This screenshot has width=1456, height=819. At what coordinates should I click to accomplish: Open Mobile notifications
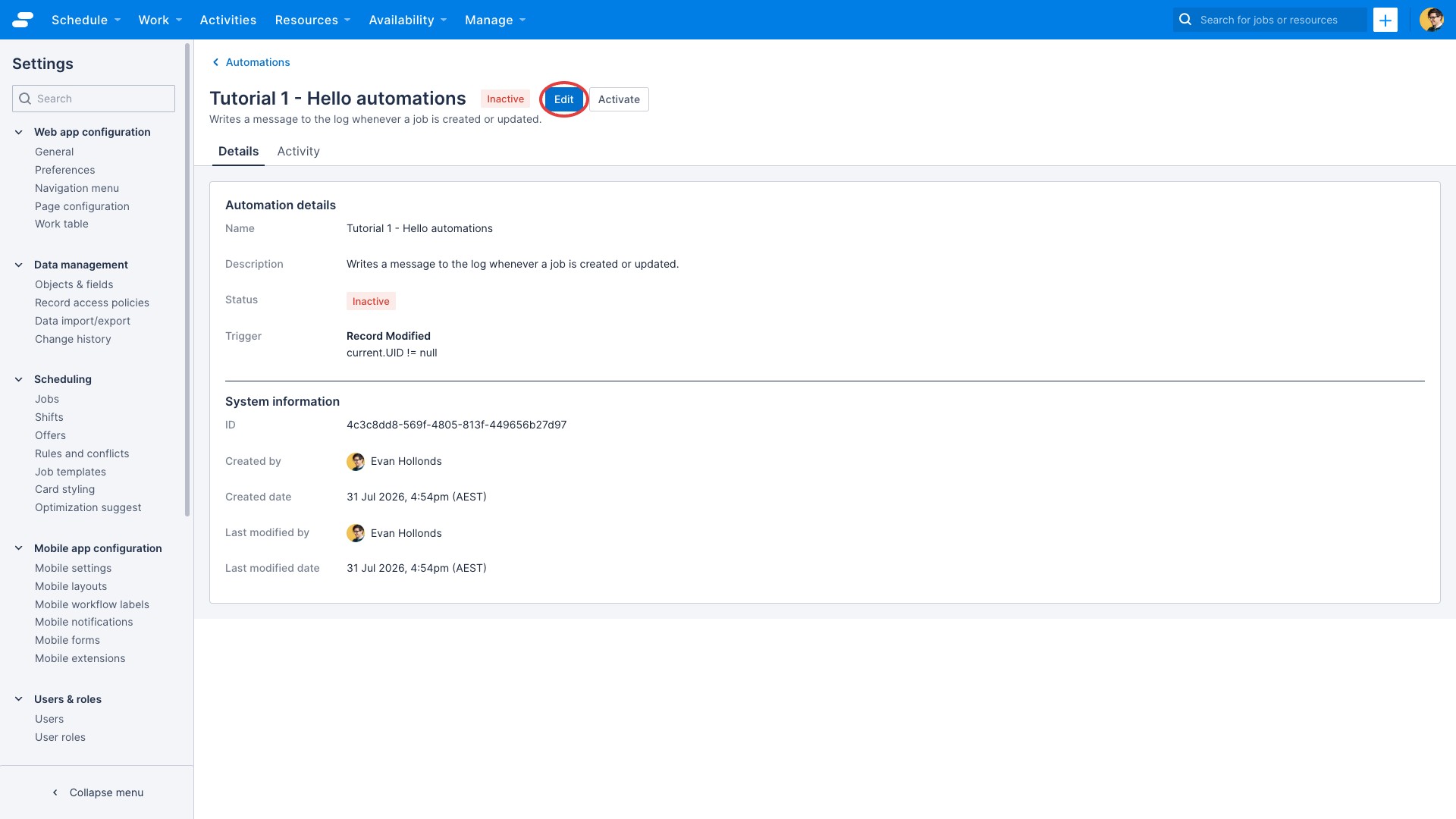click(83, 622)
